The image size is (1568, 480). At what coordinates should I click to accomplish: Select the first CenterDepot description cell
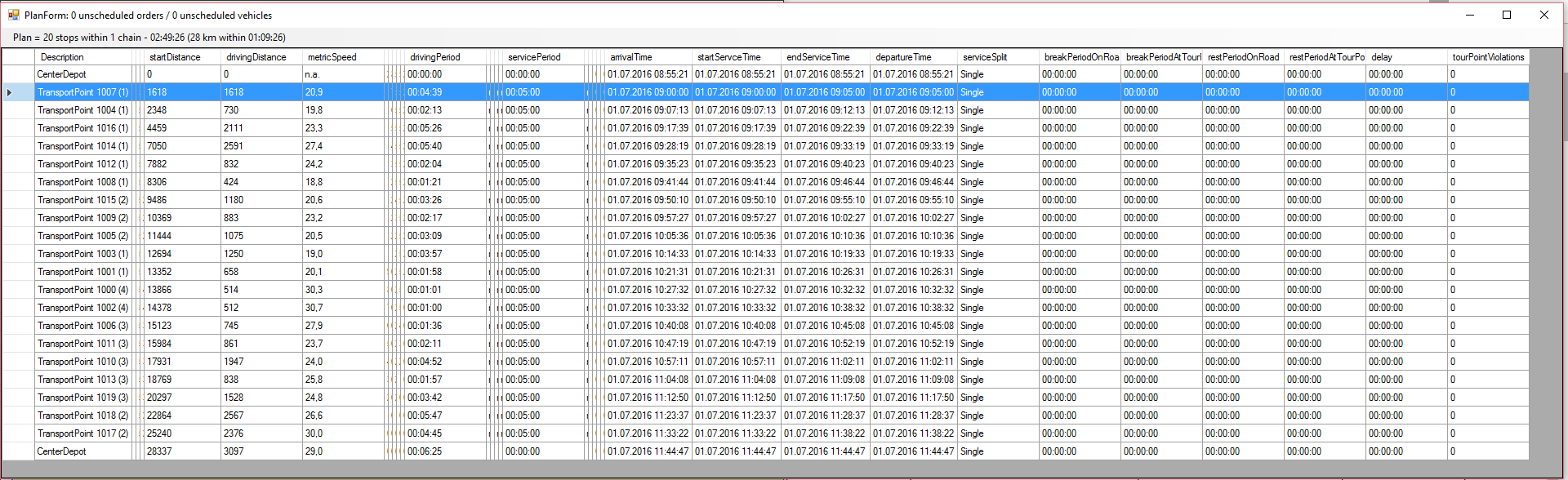tap(62, 74)
